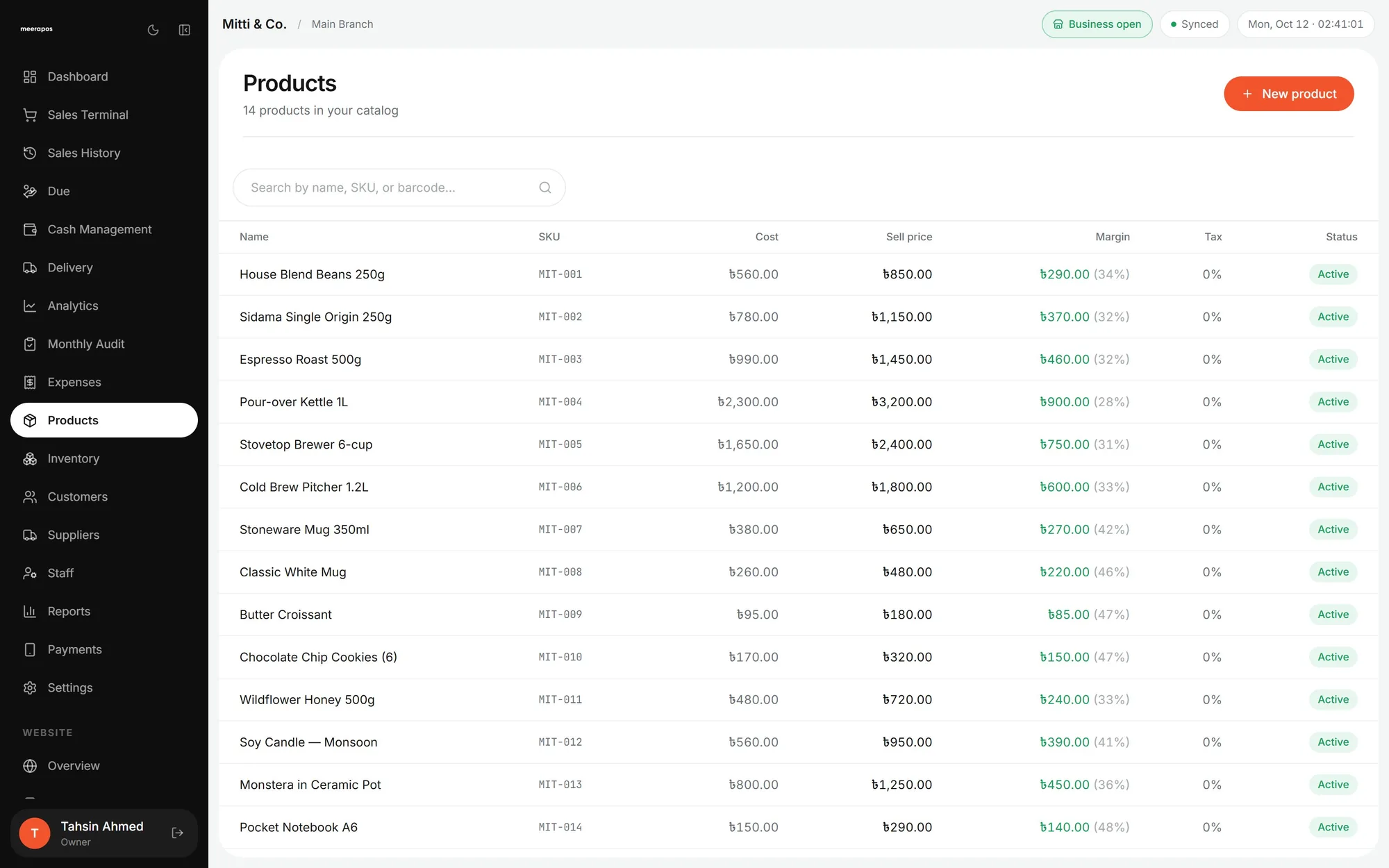This screenshot has width=1389, height=868.
Task: Click the Suppliers truck icon
Action: point(30,535)
